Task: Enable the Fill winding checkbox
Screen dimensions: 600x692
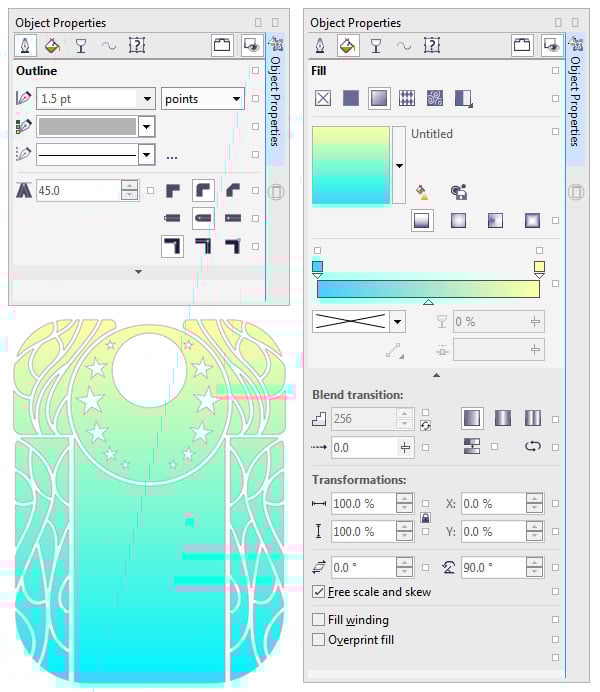Action: (318, 620)
